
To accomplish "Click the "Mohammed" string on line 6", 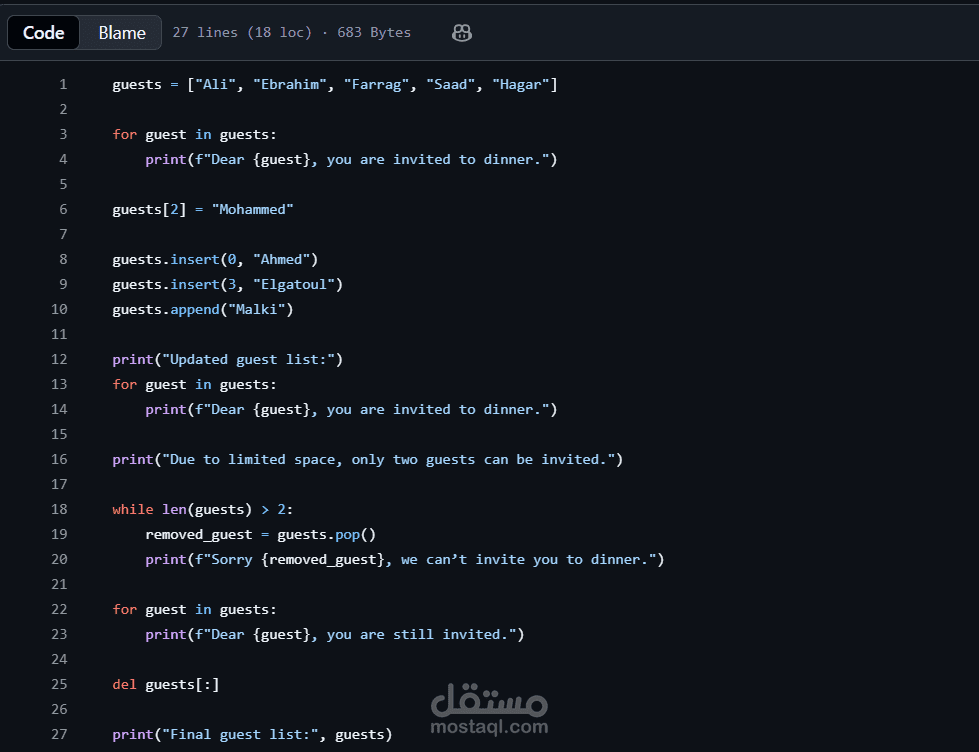I will [x=252, y=209].
